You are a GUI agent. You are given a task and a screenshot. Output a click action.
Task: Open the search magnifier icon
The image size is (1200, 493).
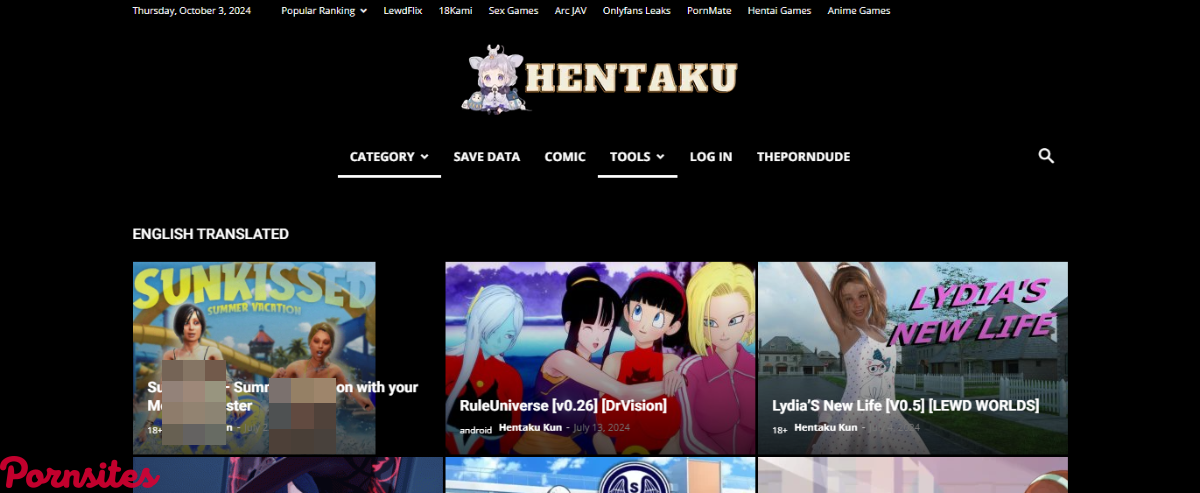1046,156
